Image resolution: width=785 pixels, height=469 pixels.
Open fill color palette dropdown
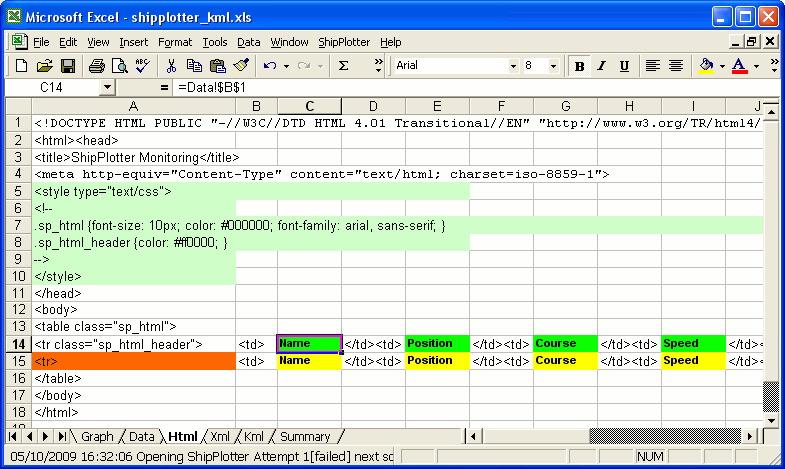[x=722, y=66]
